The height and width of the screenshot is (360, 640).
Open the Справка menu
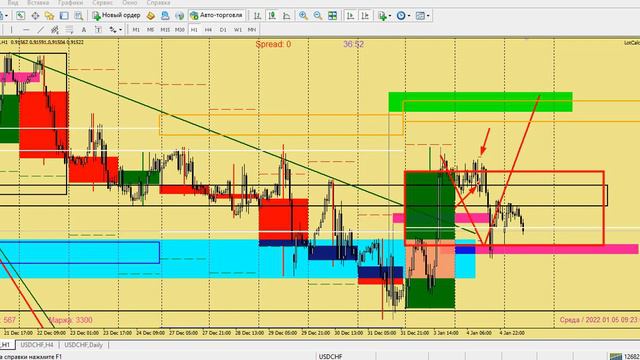coord(158,2)
